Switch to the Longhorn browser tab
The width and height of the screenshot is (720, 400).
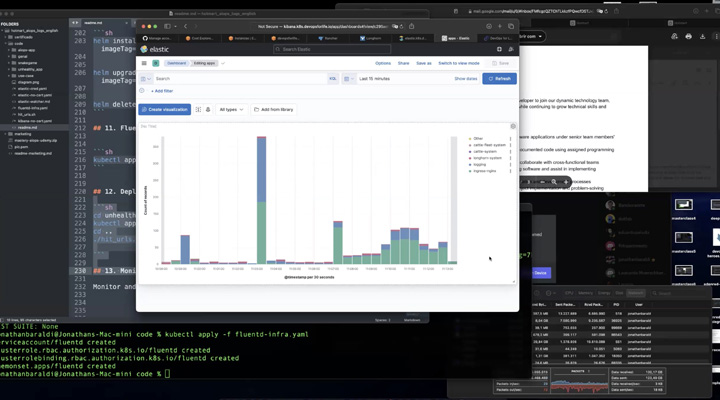pyautogui.click(x=371, y=38)
